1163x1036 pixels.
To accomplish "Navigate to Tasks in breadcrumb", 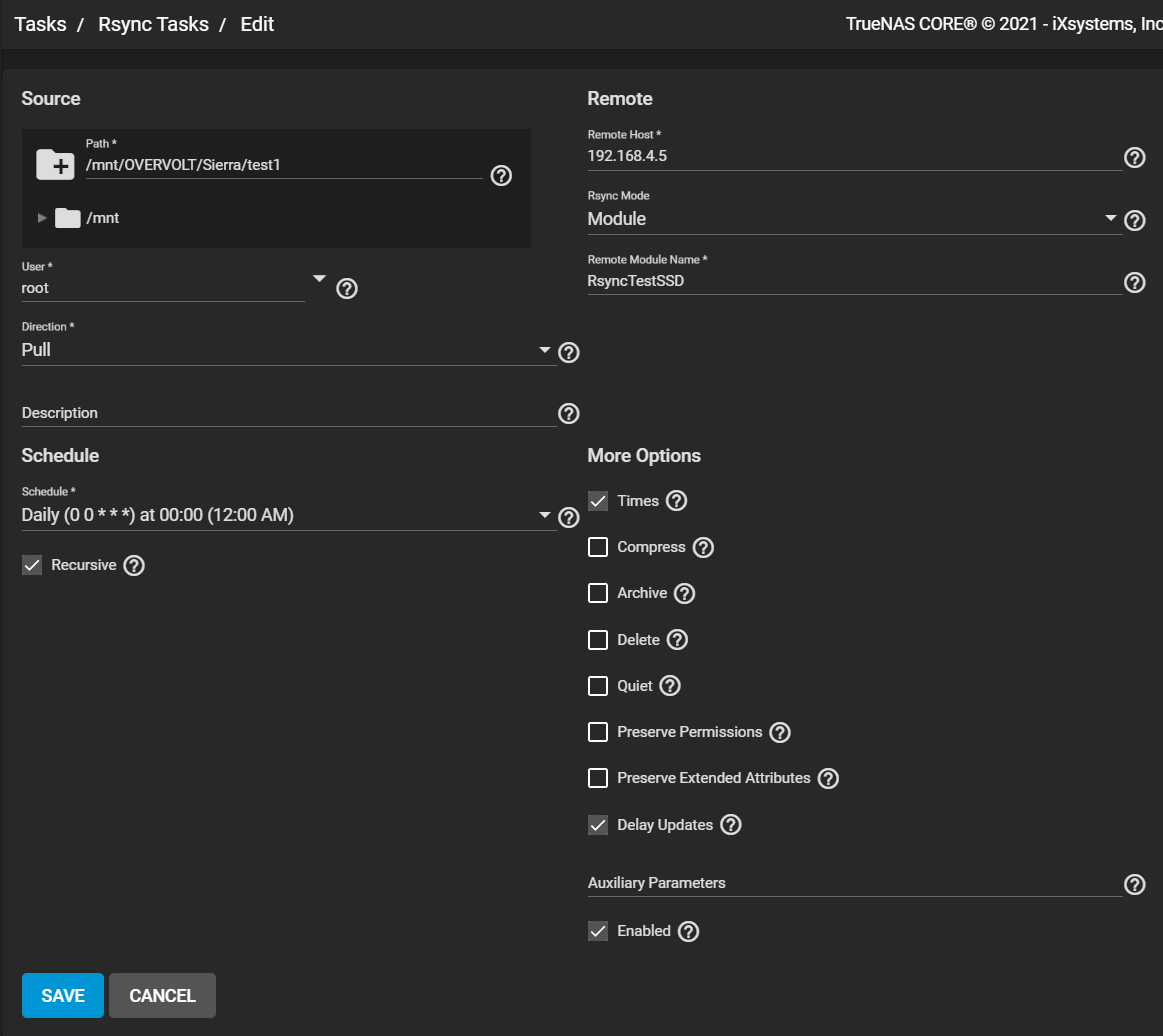I will tap(40, 24).
